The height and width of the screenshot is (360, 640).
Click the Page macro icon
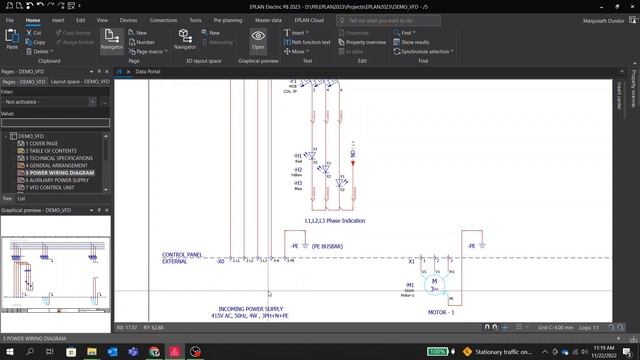point(132,51)
